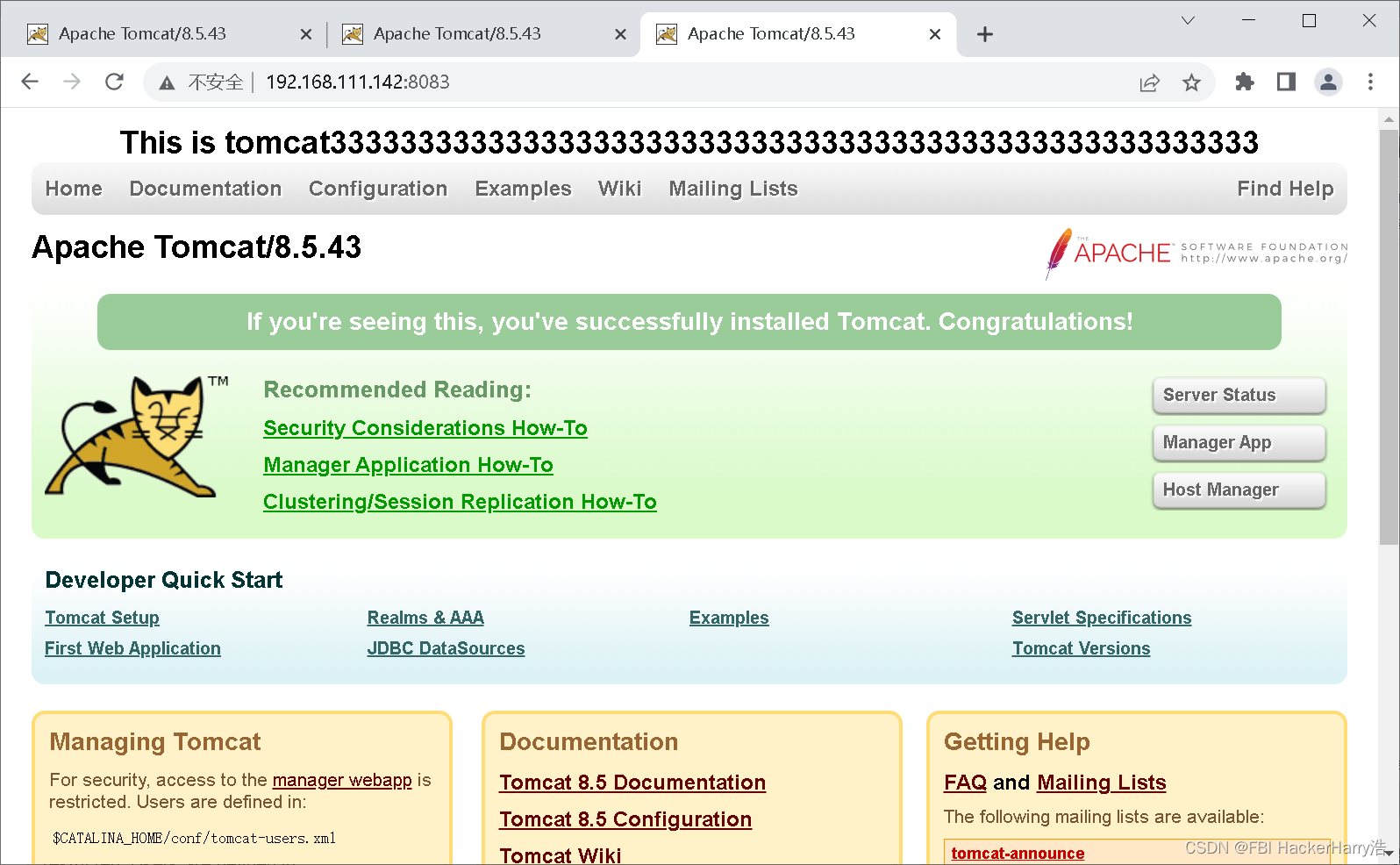The image size is (1400, 865).
Task: Click the Manager App button
Action: [x=1239, y=442]
